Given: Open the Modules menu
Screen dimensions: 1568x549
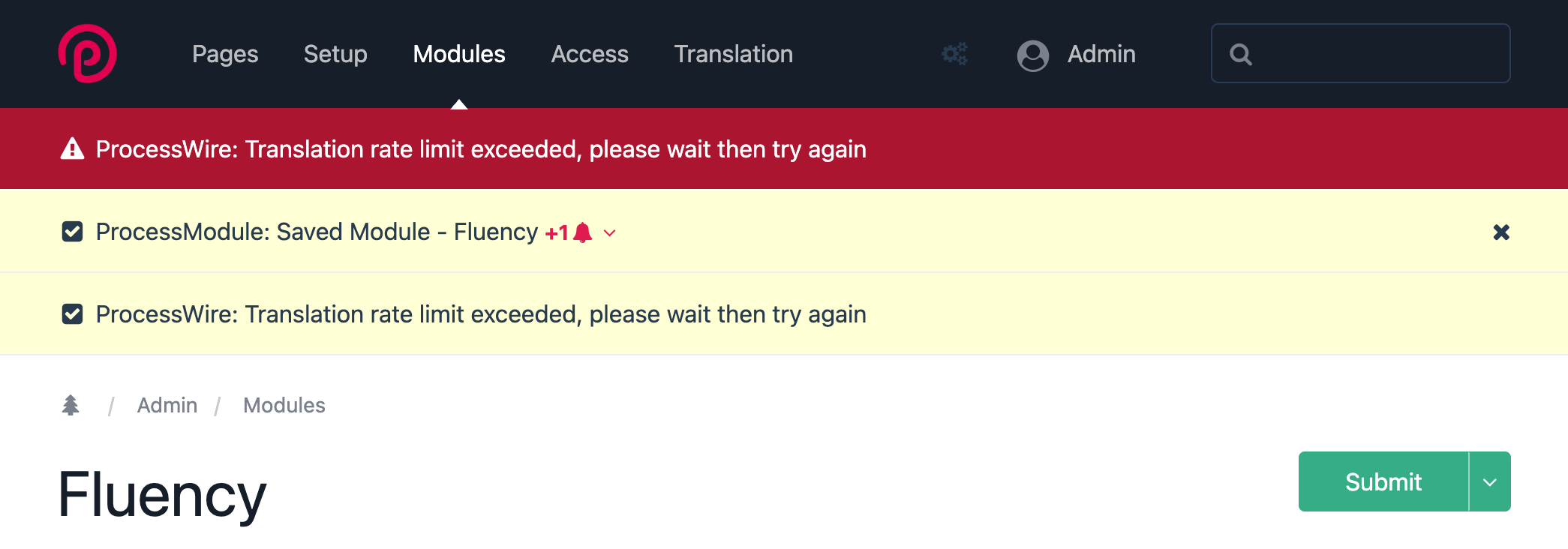Looking at the screenshot, I should click(459, 54).
